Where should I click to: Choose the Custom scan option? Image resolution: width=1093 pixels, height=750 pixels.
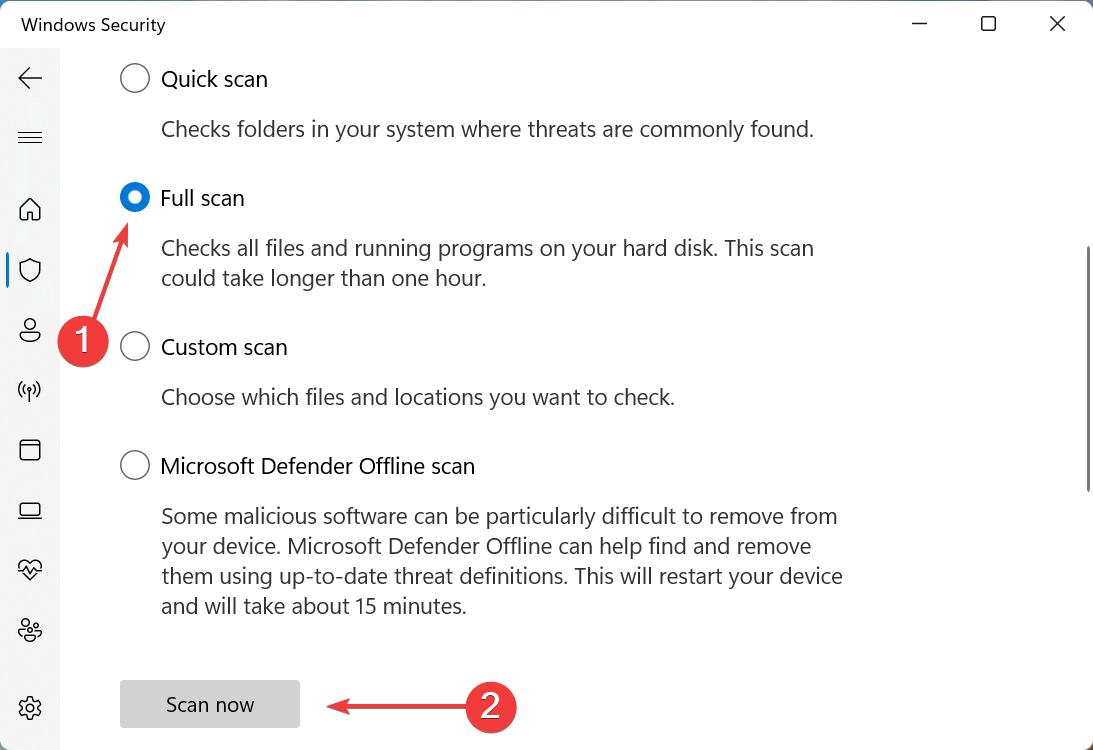tap(134, 346)
